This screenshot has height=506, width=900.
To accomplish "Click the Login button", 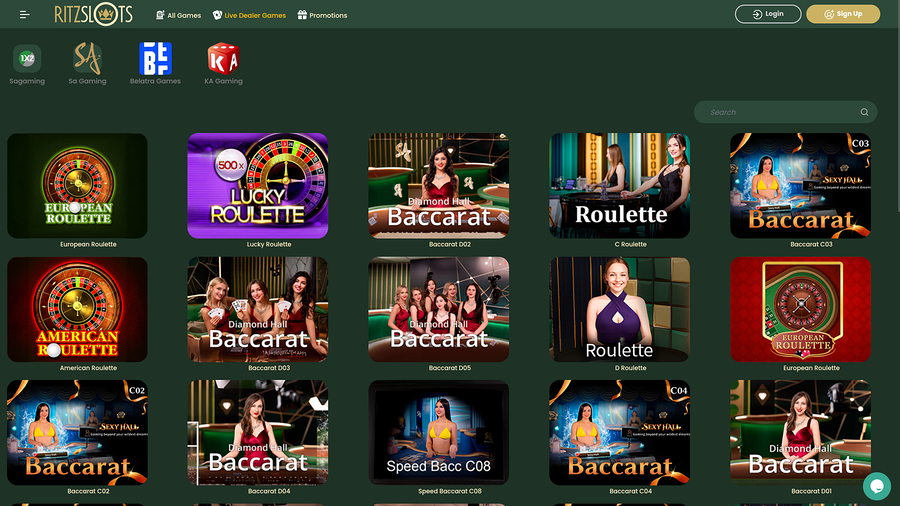I will click(x=768, y=14).
